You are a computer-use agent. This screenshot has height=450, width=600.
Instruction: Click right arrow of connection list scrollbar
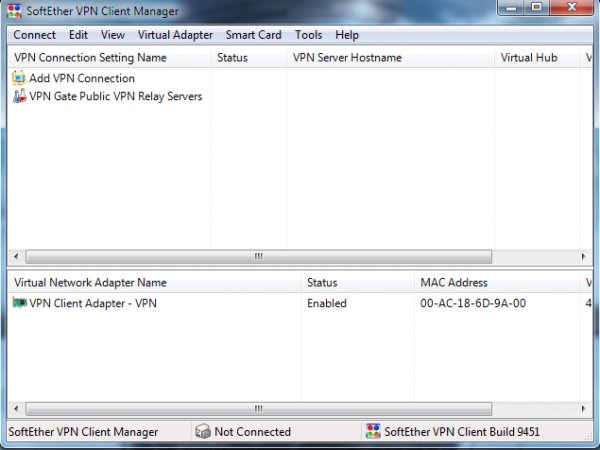[x=583, y=256]
